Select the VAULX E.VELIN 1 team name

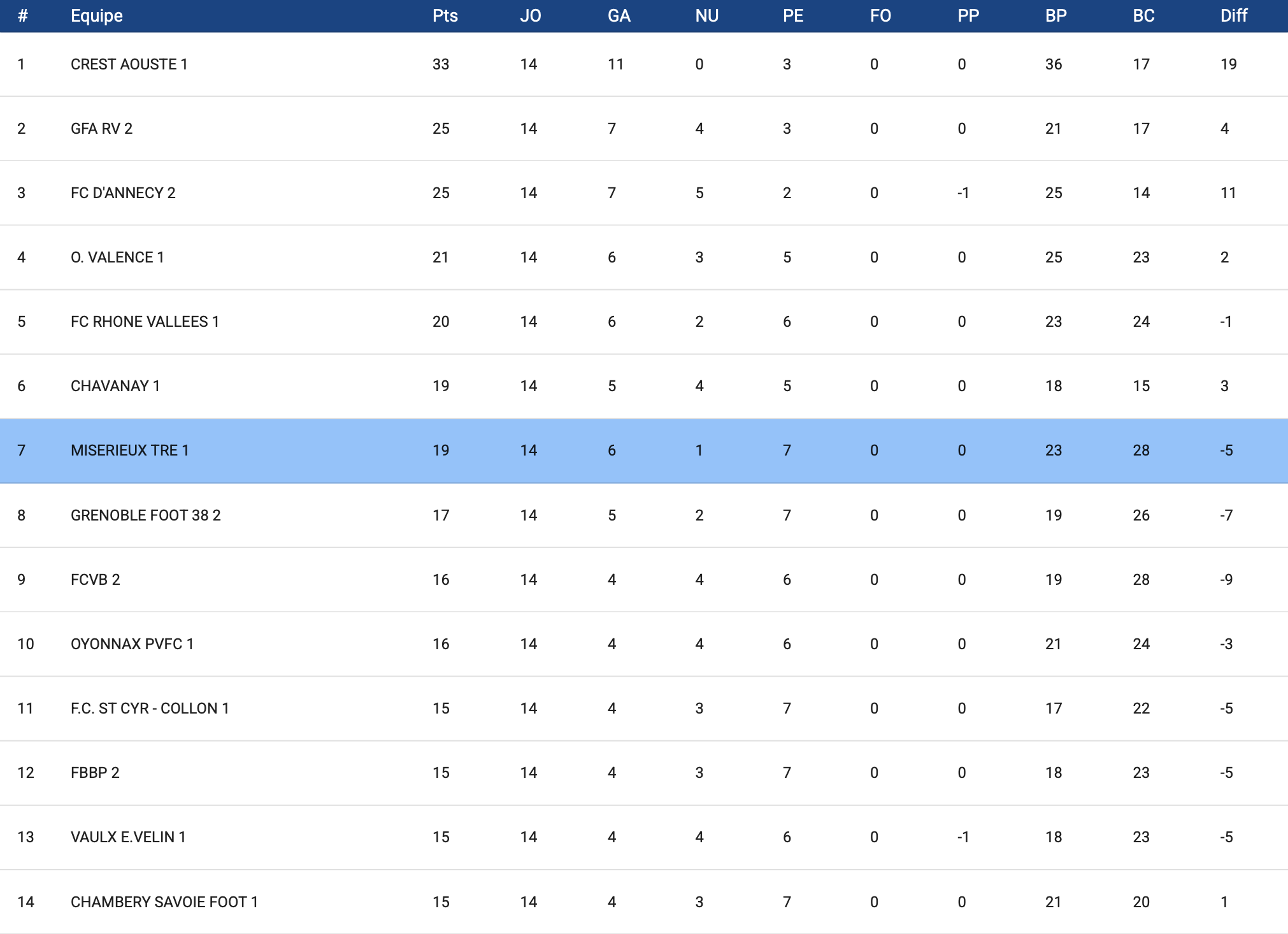click(x=128, y=837)
